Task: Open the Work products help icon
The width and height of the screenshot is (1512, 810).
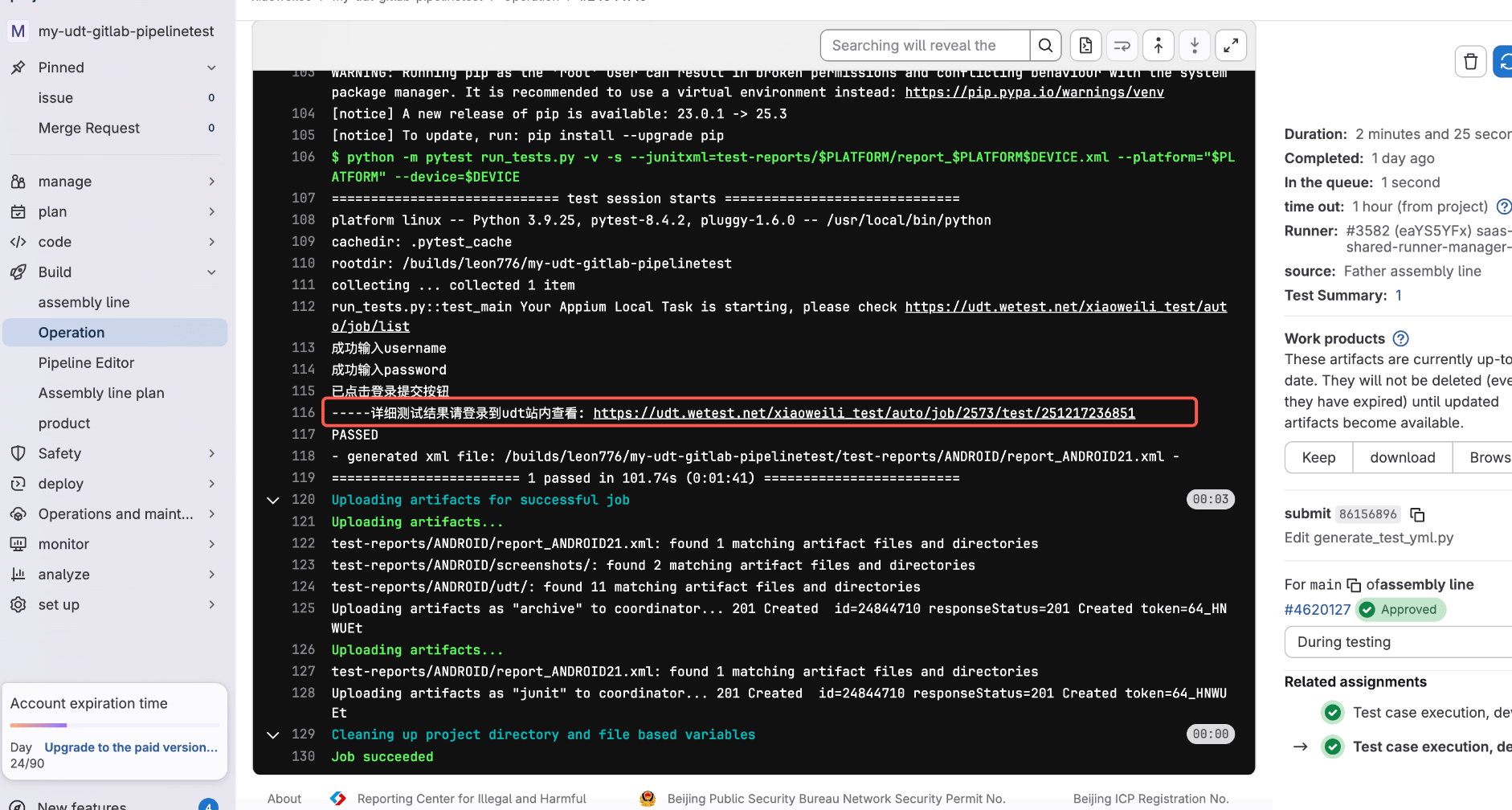Action: click(x=1400, y=338)
